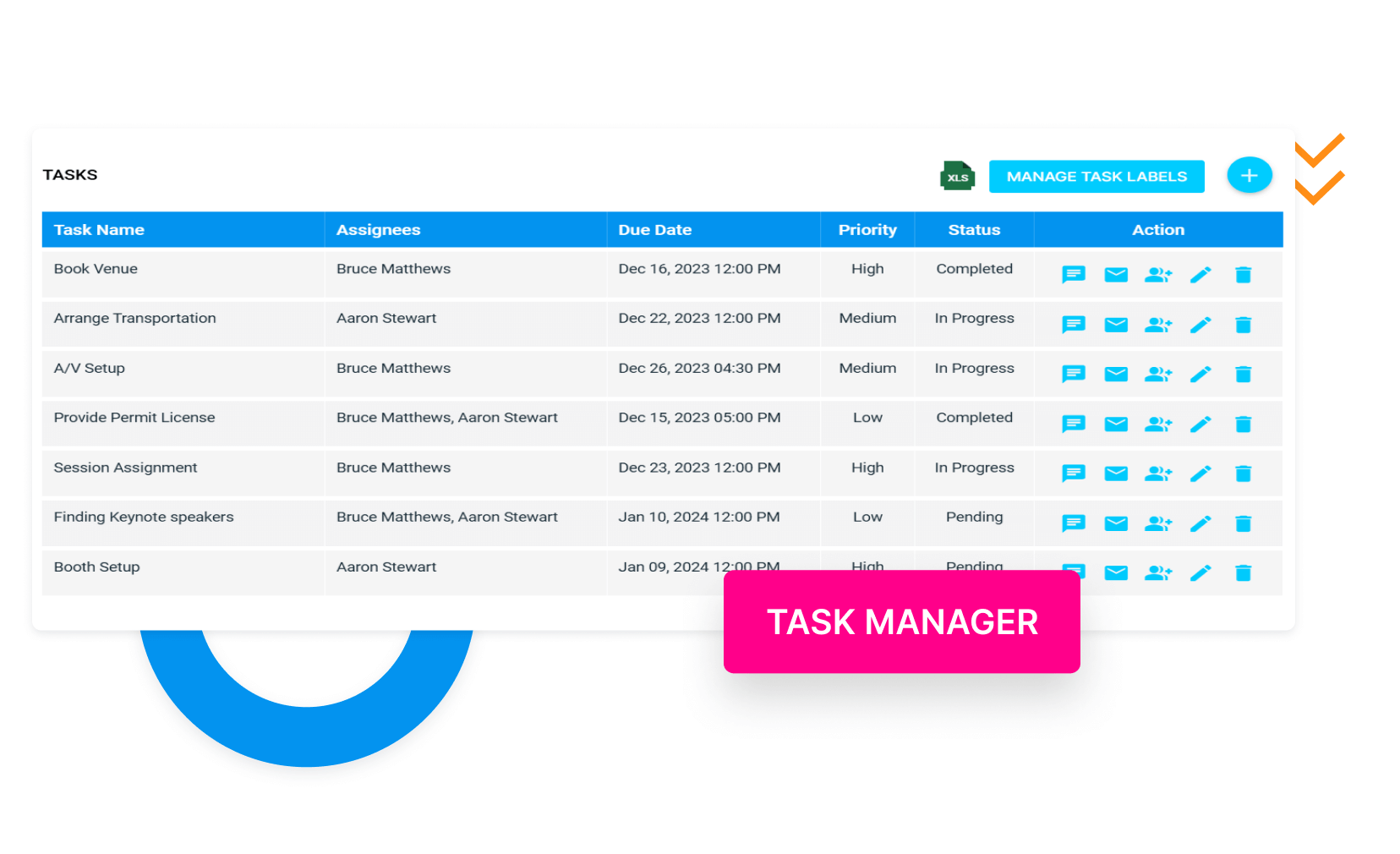Screen dimensions: 1400x854
Task: Click the Priority column header
Action: (x=867, y=229)
